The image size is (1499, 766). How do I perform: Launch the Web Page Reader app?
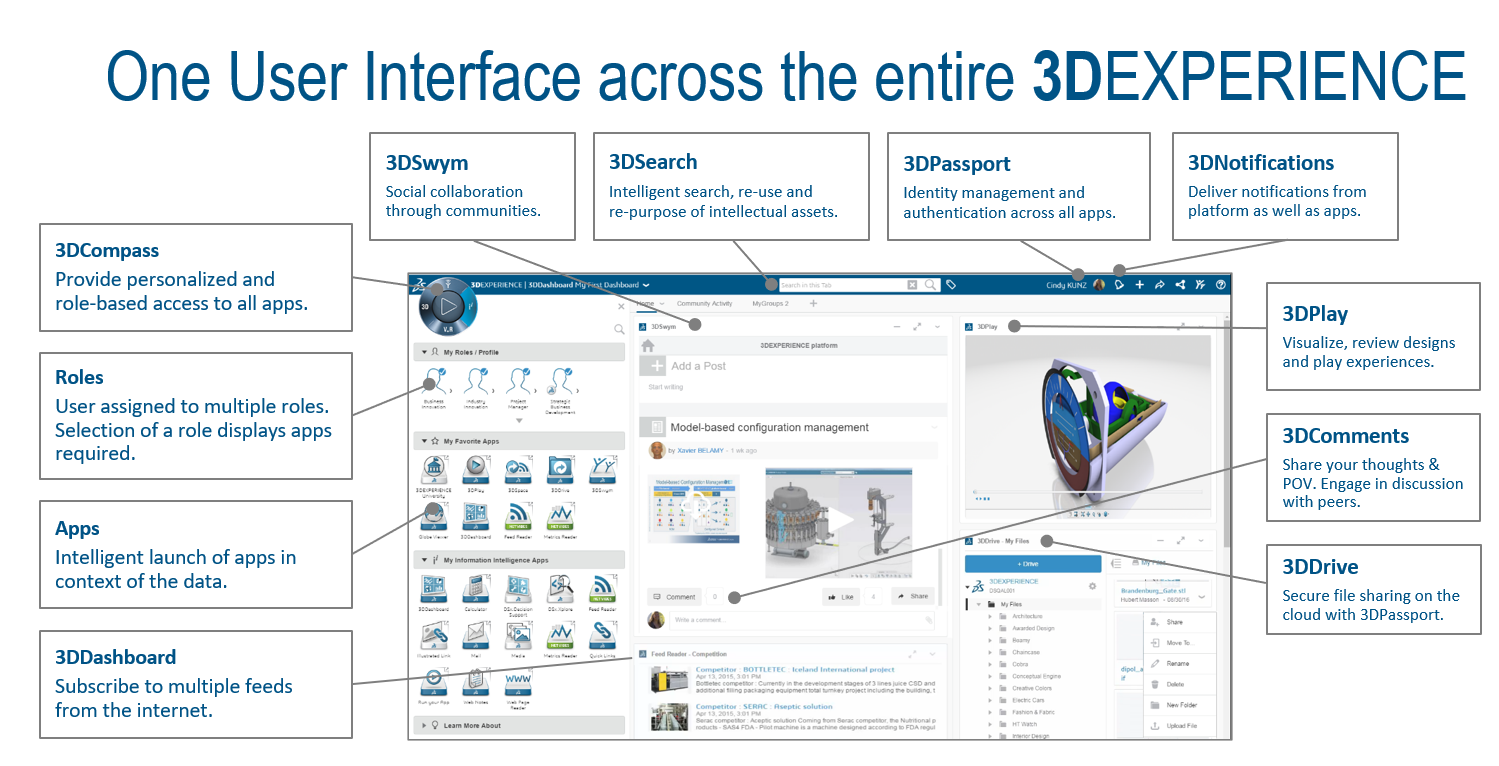tap(518, 683)
